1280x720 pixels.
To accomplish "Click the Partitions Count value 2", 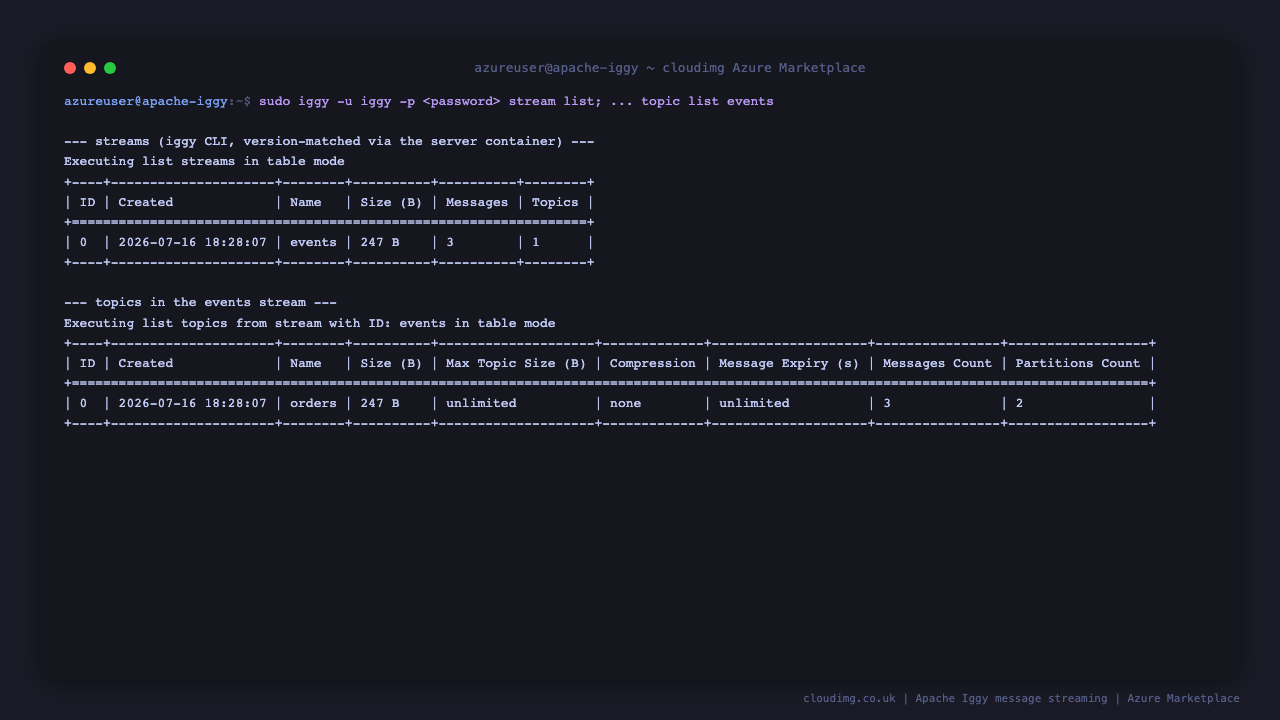I will (1020, 403).
